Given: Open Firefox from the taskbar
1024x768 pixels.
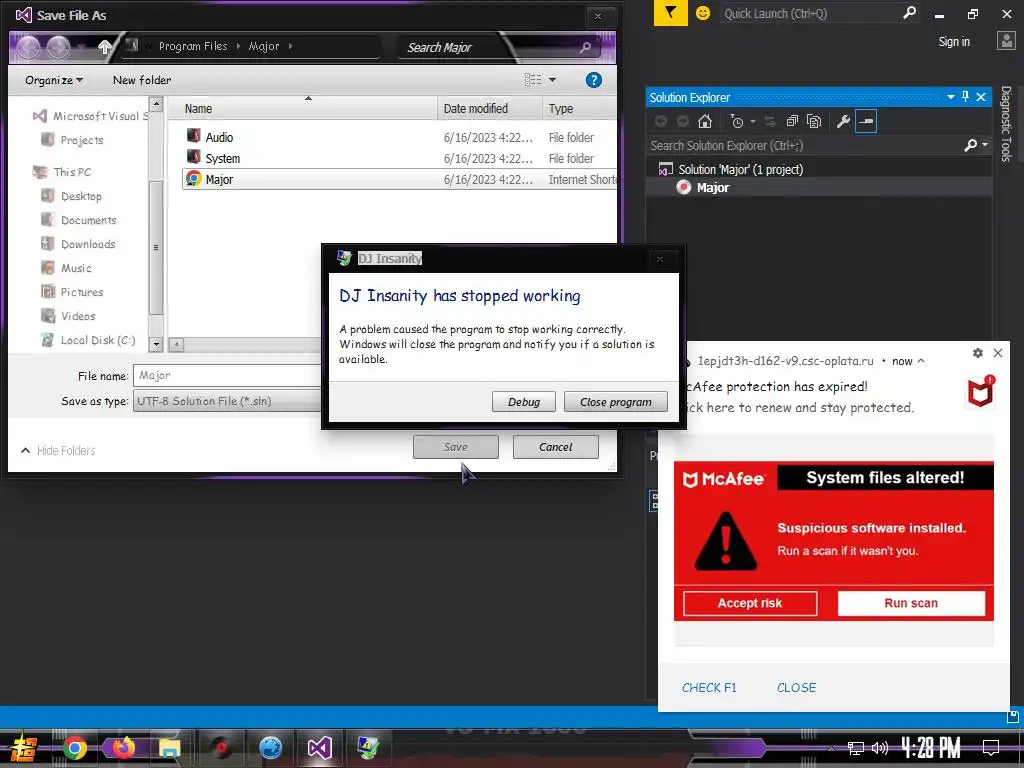Looking at the screenshot, I should pyautogui.click(x=123, y=748).
